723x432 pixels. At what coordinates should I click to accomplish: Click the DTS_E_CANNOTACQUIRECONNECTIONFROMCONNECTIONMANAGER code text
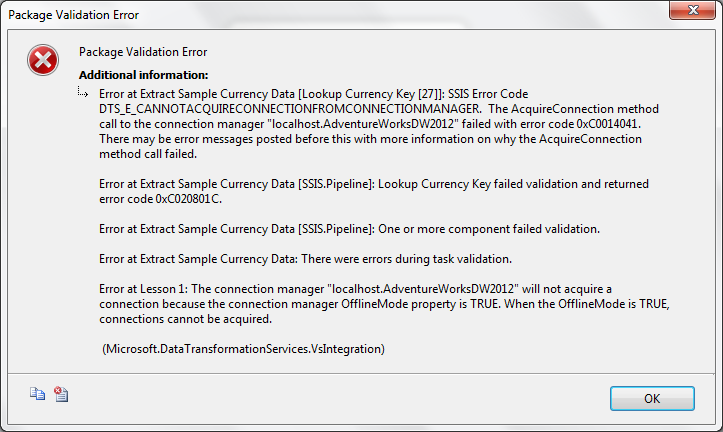290,109
